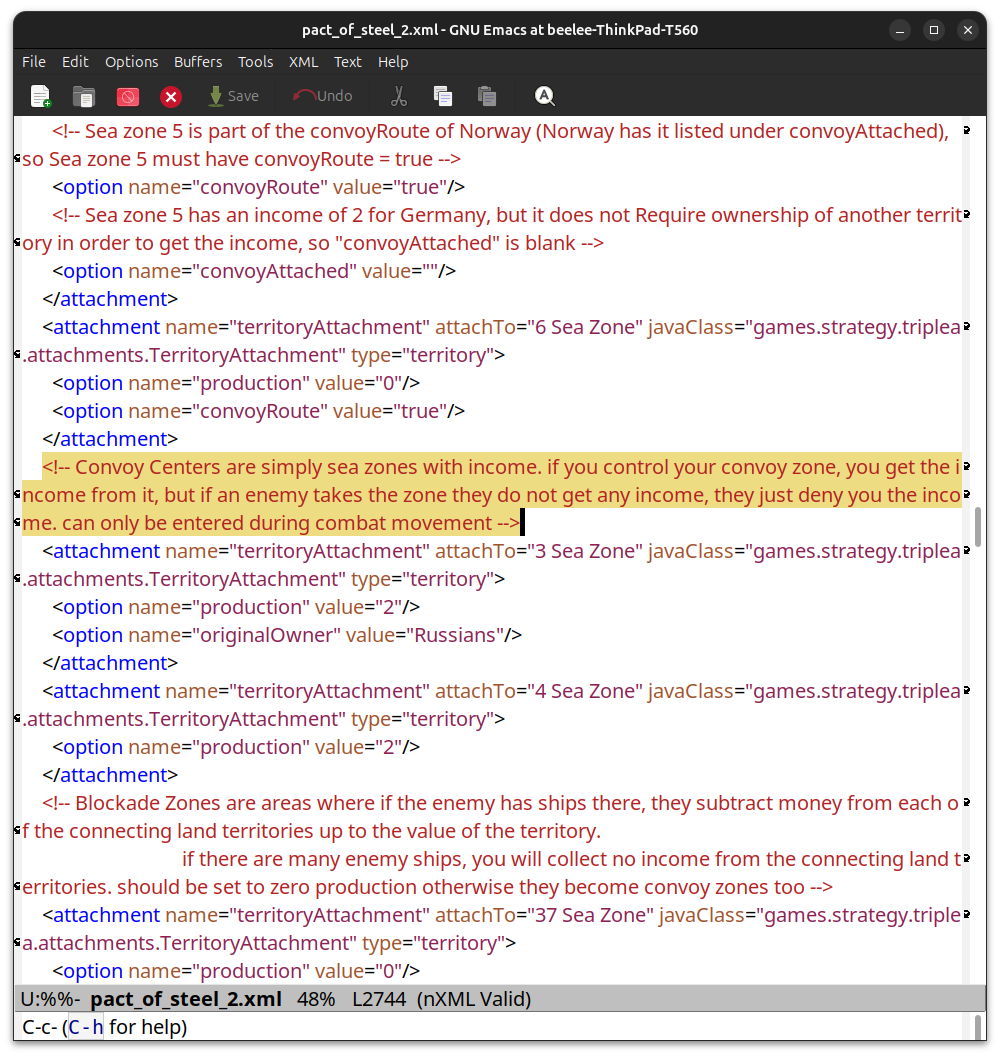Screen dimensions: 1000x1057
Task: Click the U:%%- status in mode line
Action: pyautogui.click(x=51, y=999)
